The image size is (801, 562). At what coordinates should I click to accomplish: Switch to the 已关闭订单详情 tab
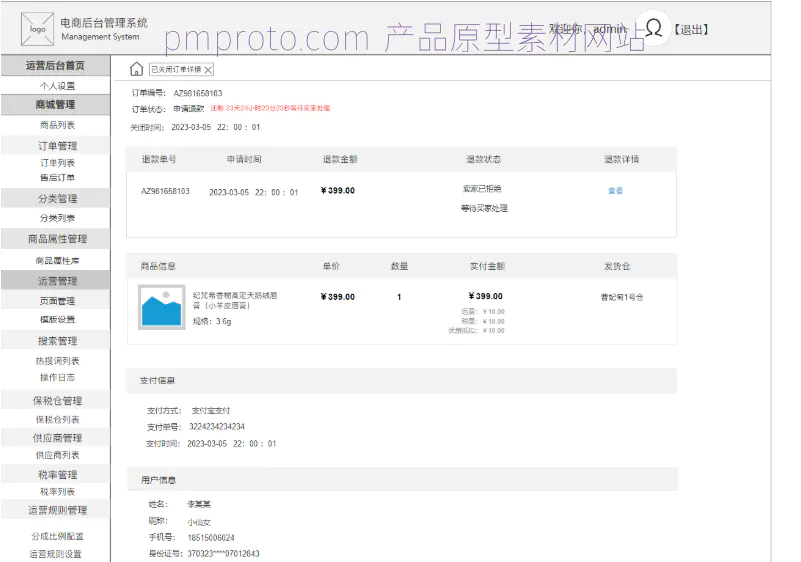[175, 70]
